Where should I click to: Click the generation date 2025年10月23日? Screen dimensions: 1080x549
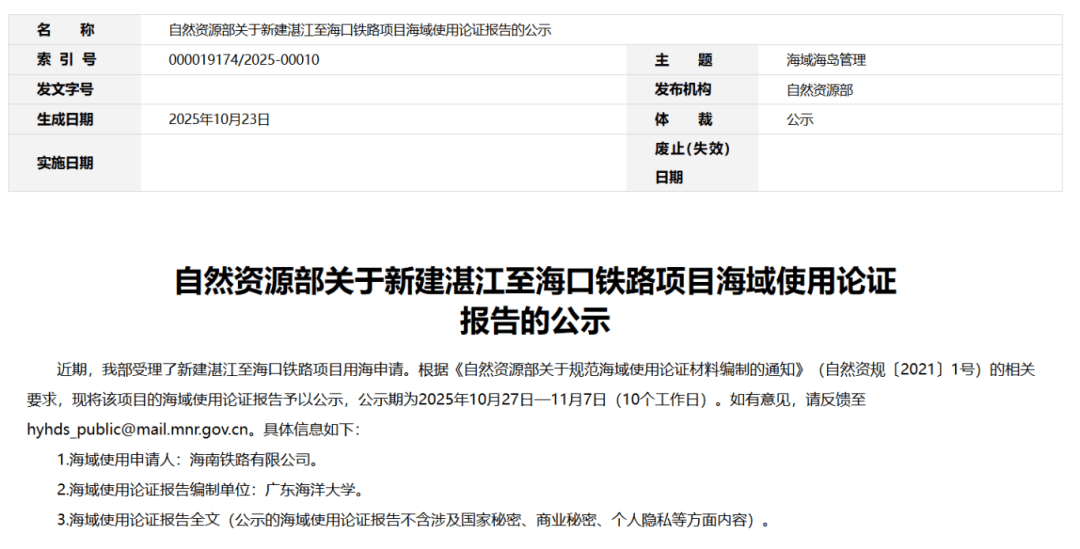(x=220, y=120)
